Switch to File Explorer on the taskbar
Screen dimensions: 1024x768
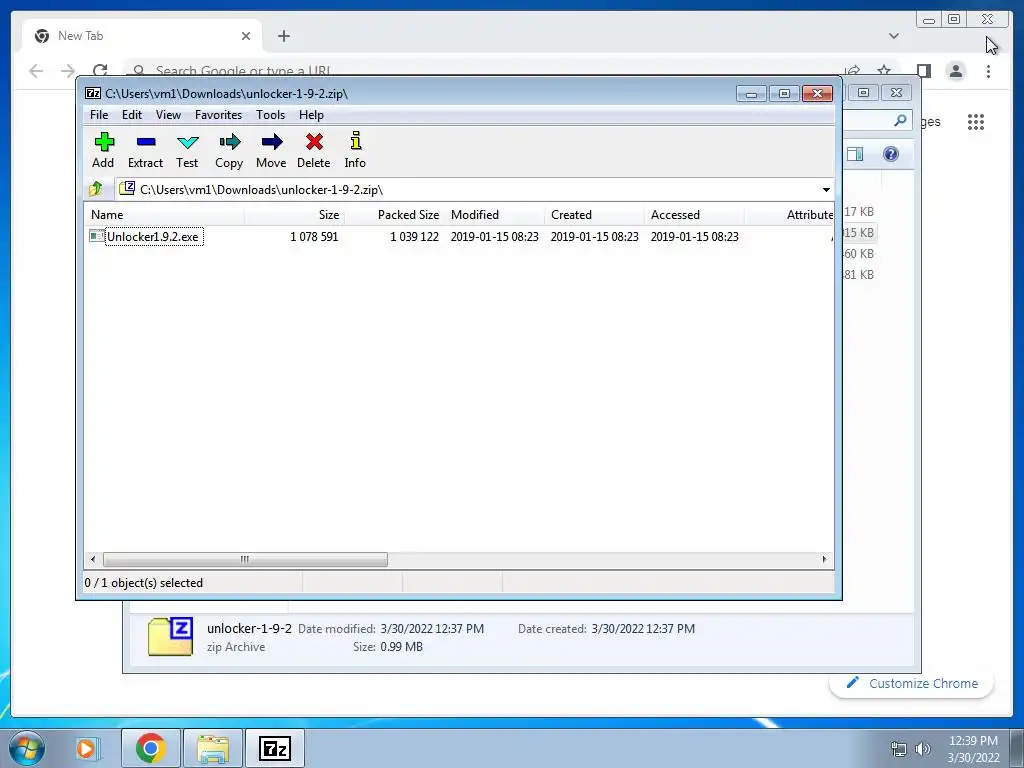pos(213,748)
